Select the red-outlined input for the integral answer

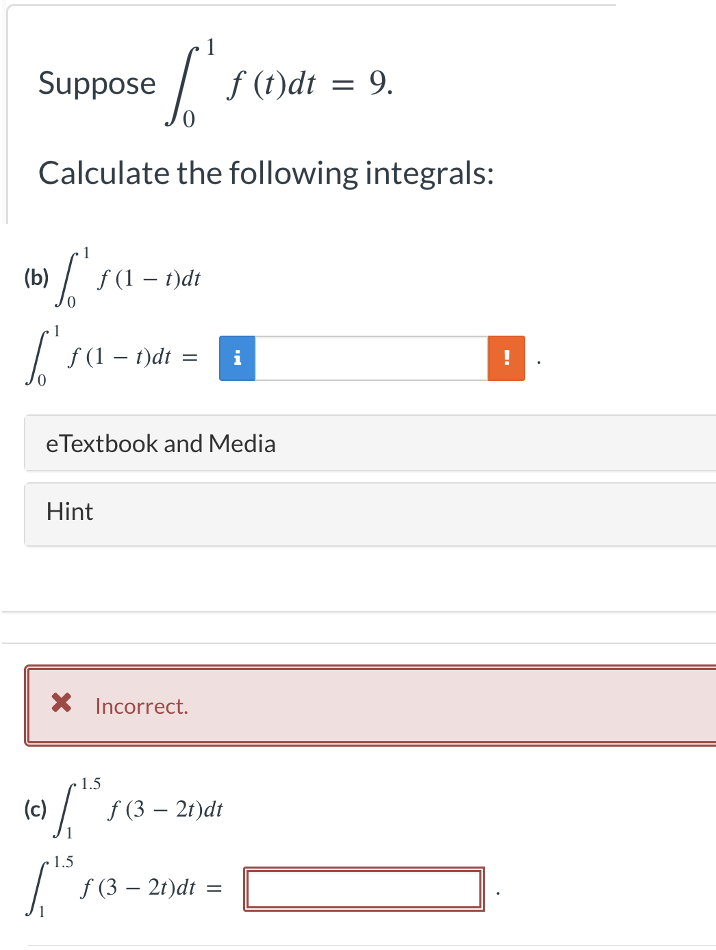tap(364, 887)
